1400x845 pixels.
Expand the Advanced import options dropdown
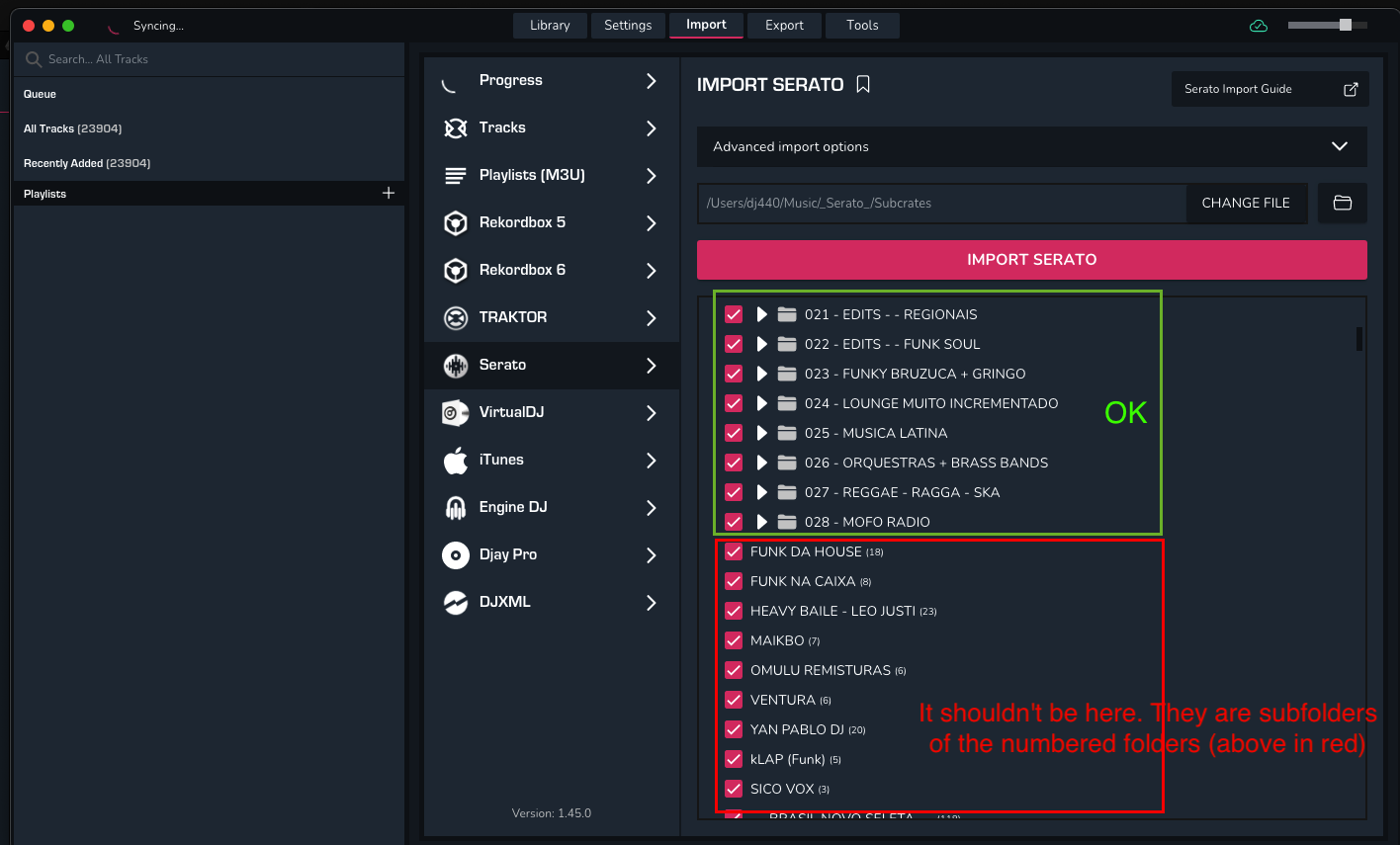1339,146
